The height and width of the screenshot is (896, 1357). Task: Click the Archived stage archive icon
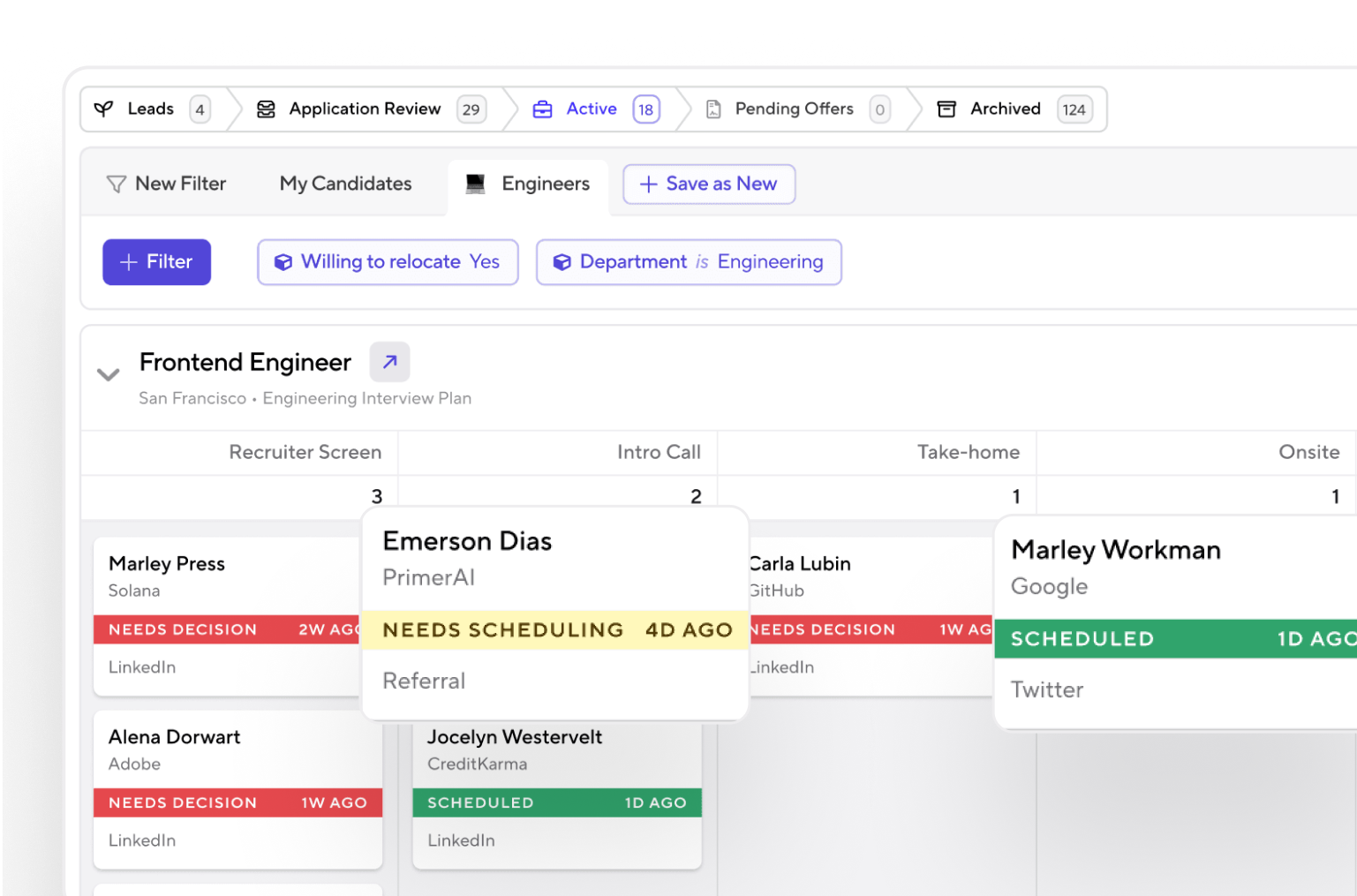click(946, 109)
